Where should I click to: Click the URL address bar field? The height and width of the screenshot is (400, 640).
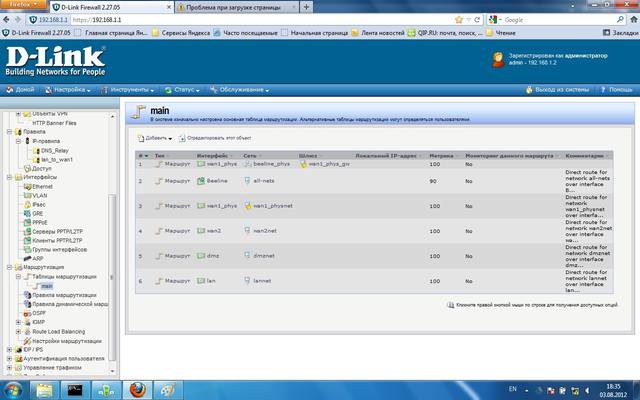point(261,20)
